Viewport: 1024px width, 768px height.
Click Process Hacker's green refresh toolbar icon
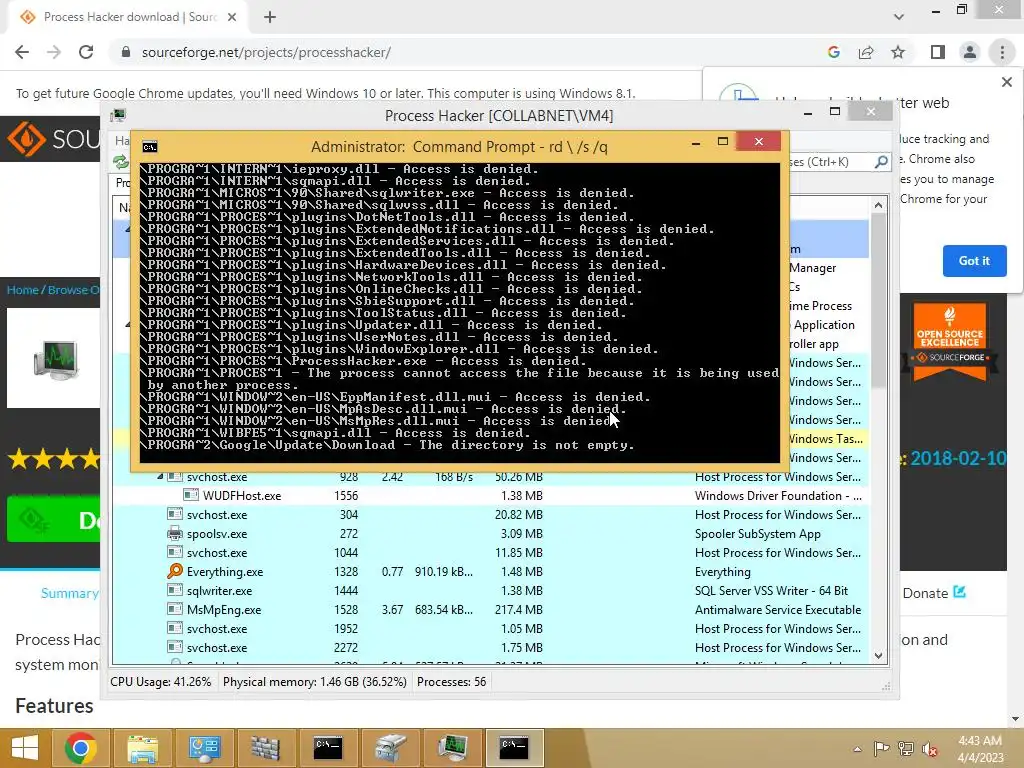pos(120,161)
